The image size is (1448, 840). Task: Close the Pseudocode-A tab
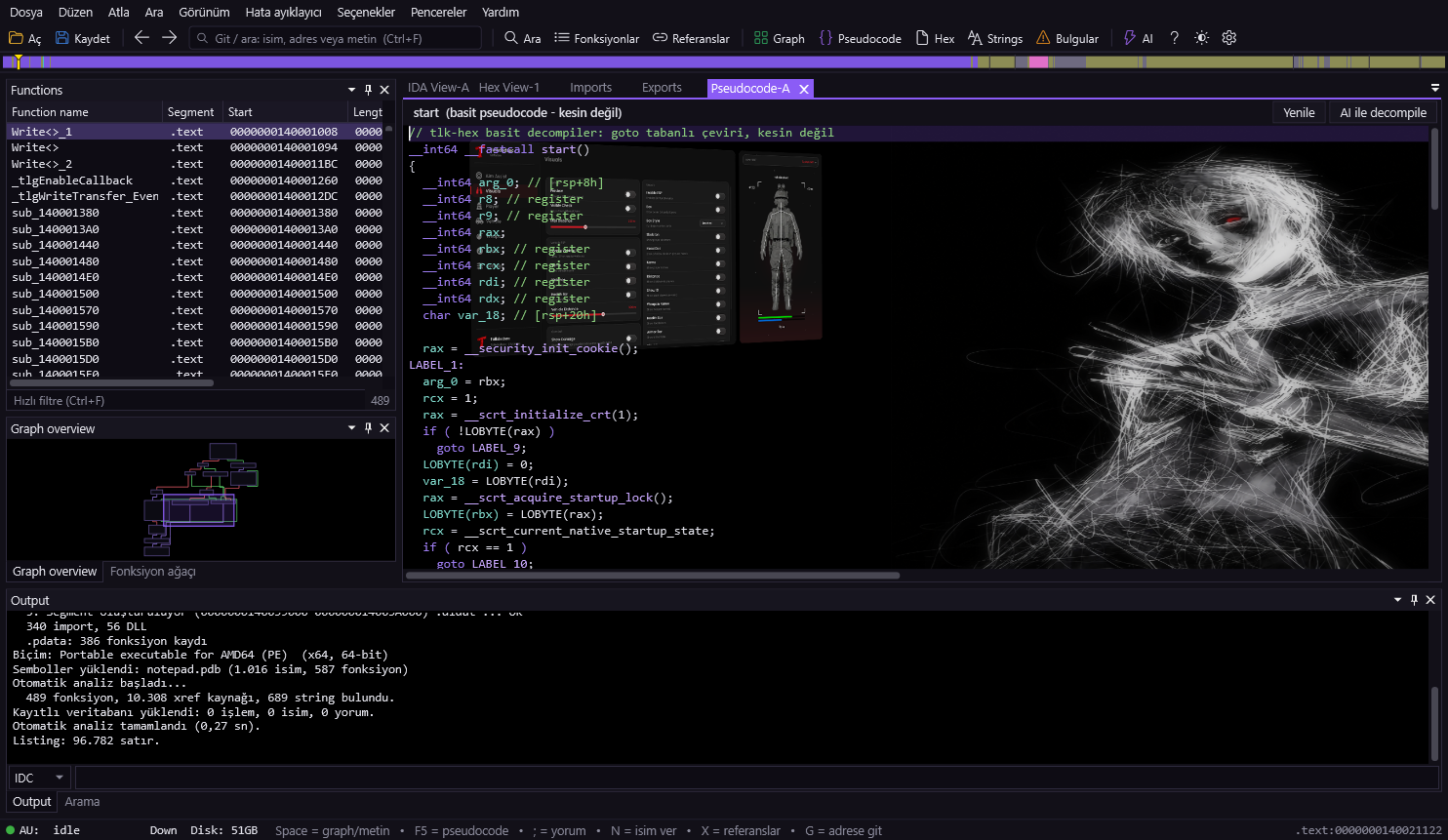tap(804, 89)
